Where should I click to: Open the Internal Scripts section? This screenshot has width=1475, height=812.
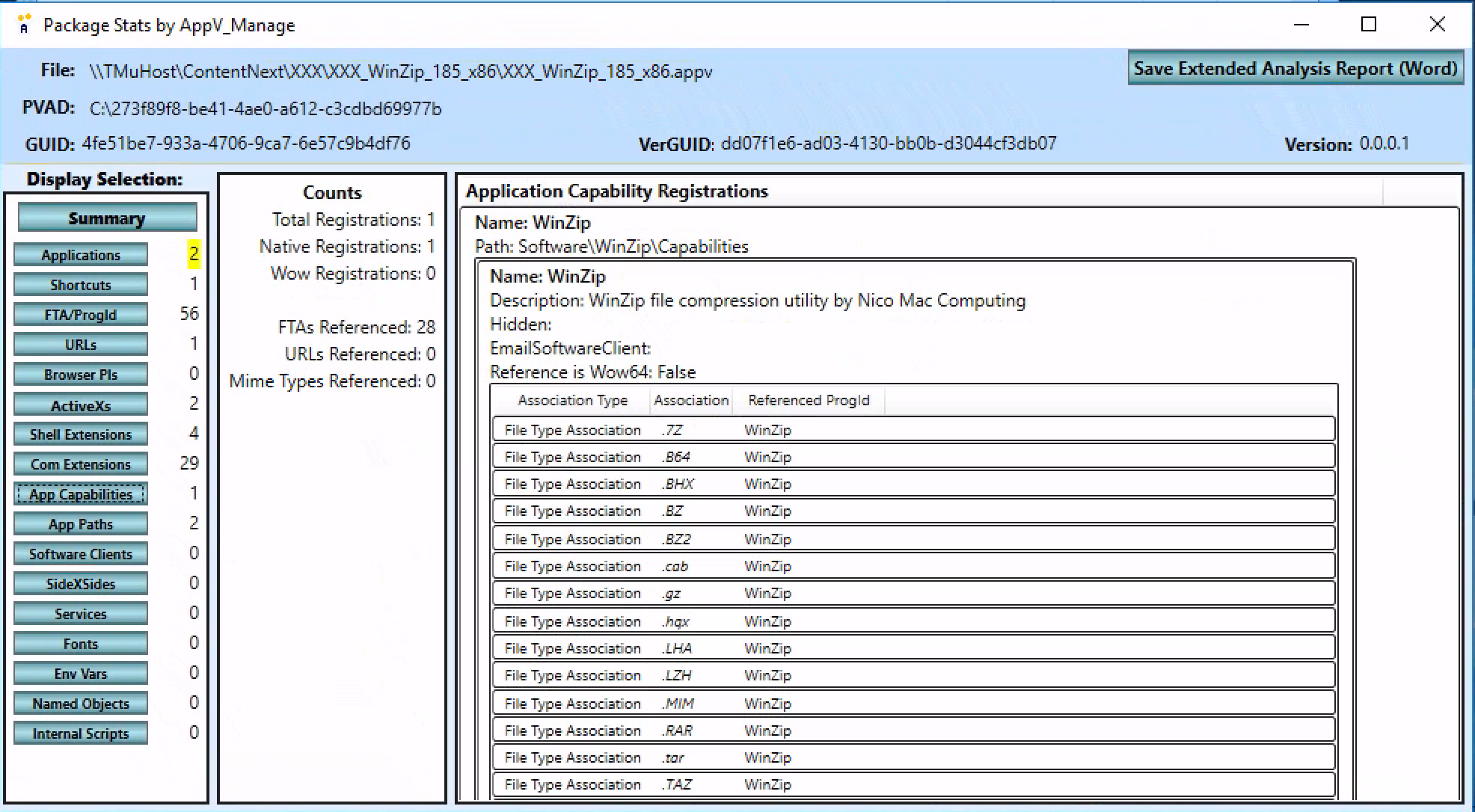(x=81, y=733)
